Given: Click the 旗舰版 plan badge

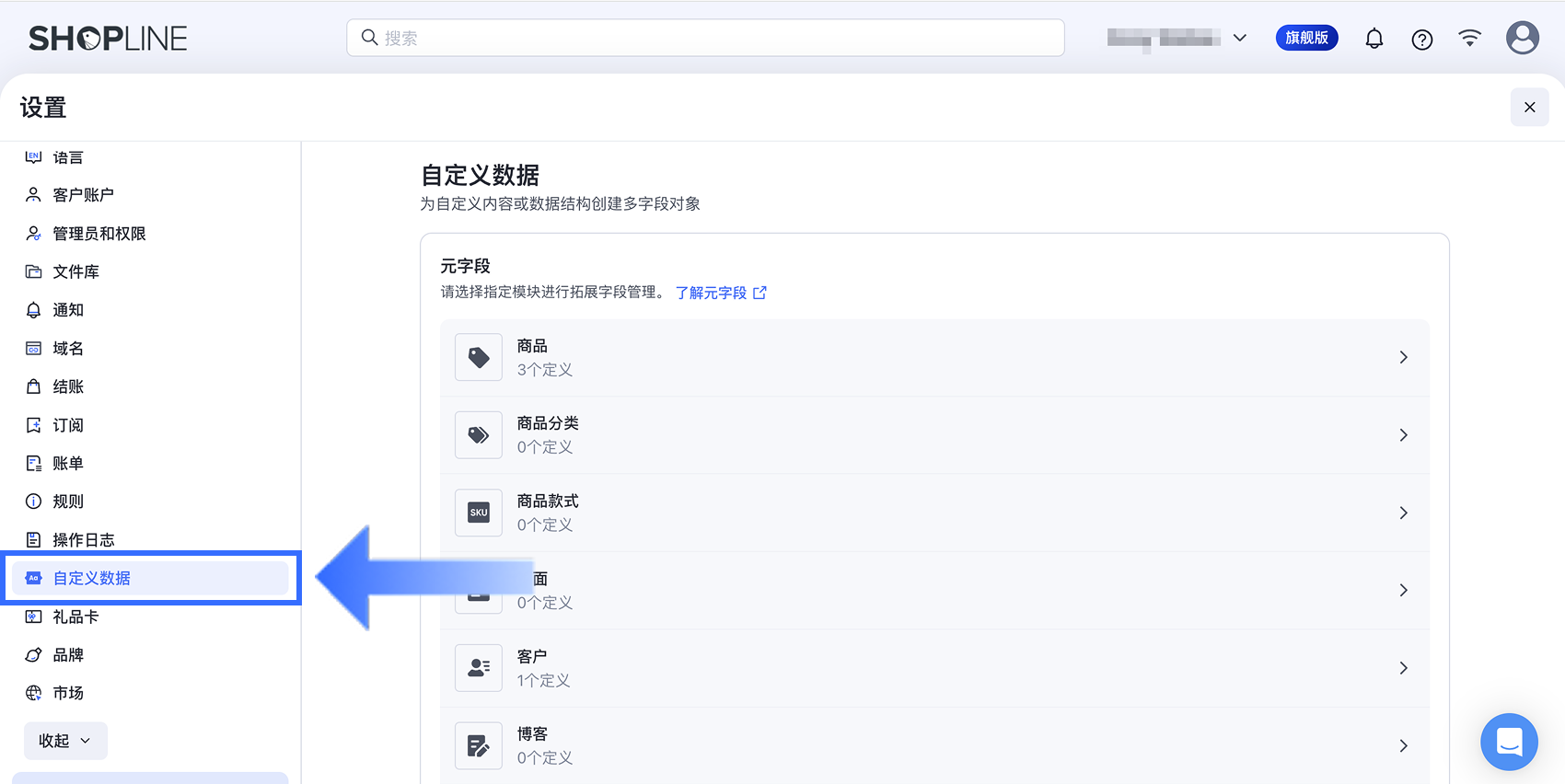Looking at the screenshot, I should pos(1306,38).
